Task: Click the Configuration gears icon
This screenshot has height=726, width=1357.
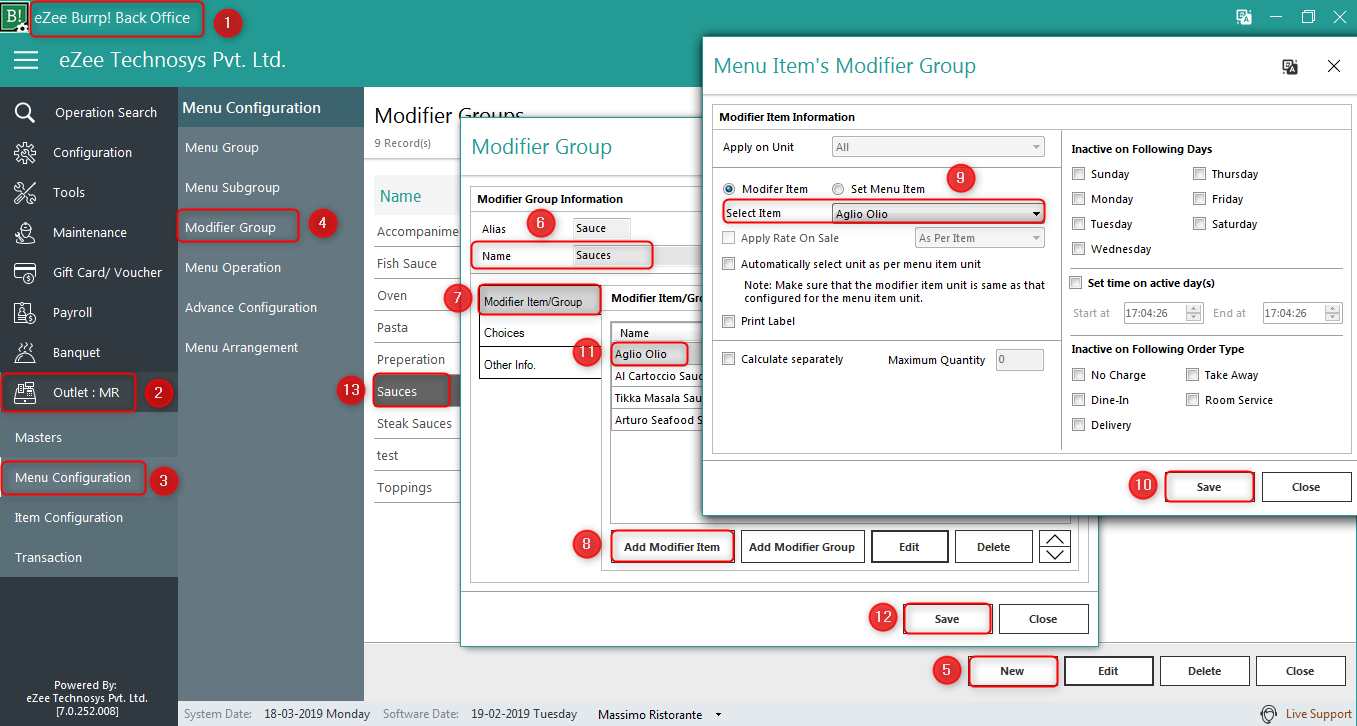Action: (25, 152)
